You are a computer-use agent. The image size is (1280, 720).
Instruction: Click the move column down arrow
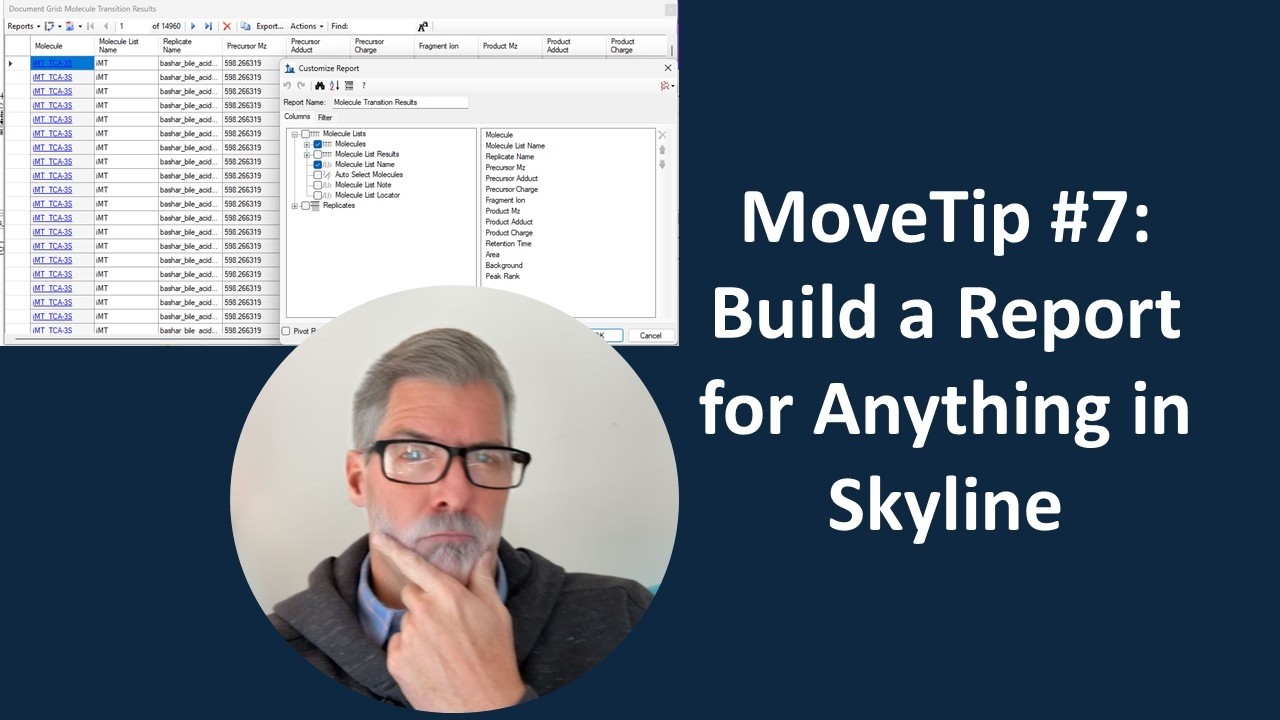(662, 164)
